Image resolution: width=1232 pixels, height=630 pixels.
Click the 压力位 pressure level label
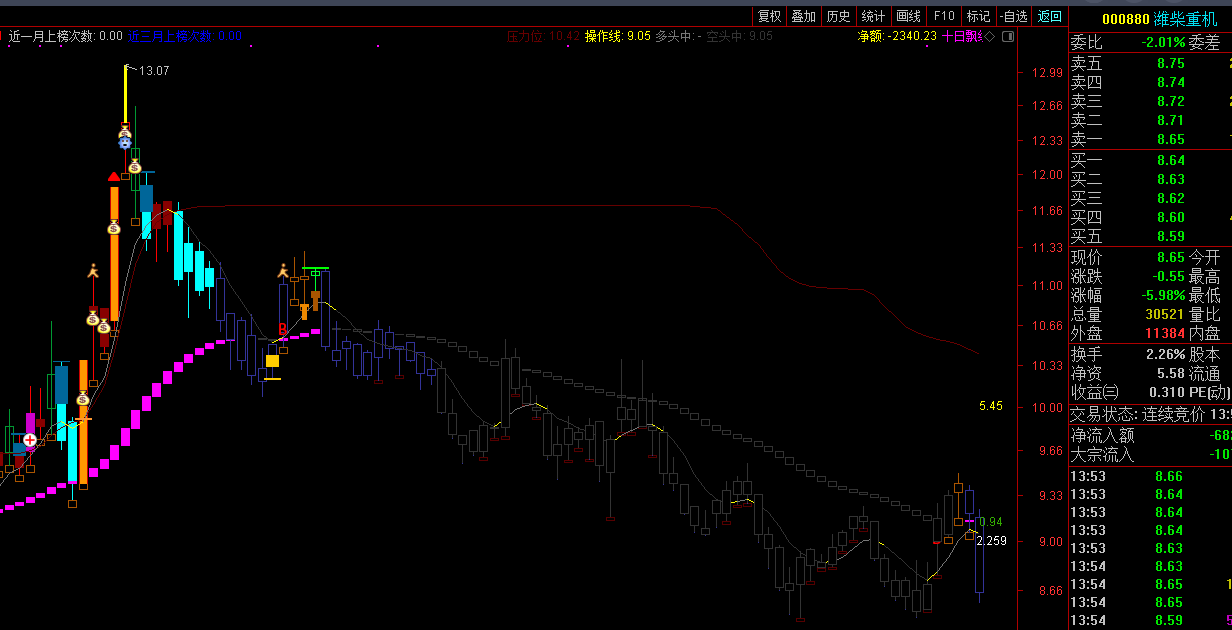(543, 36)
